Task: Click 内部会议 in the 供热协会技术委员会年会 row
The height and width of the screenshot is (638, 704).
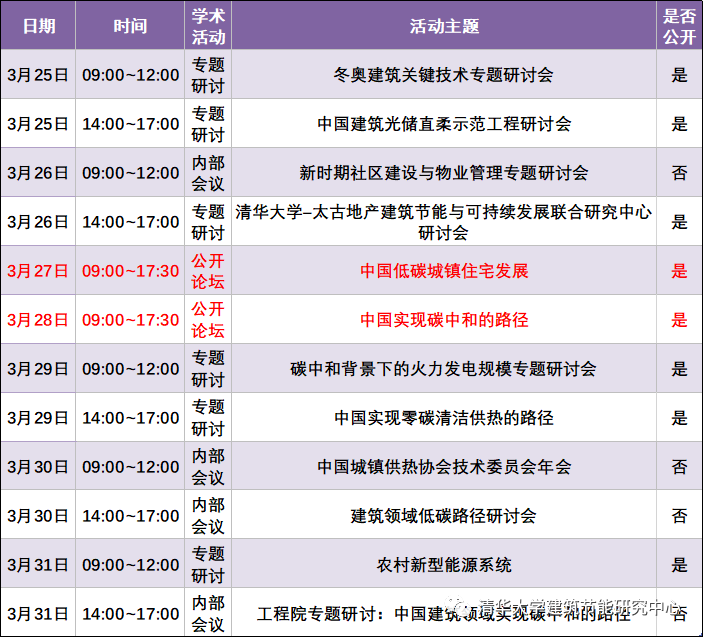Action: click(x=208, y=466)
